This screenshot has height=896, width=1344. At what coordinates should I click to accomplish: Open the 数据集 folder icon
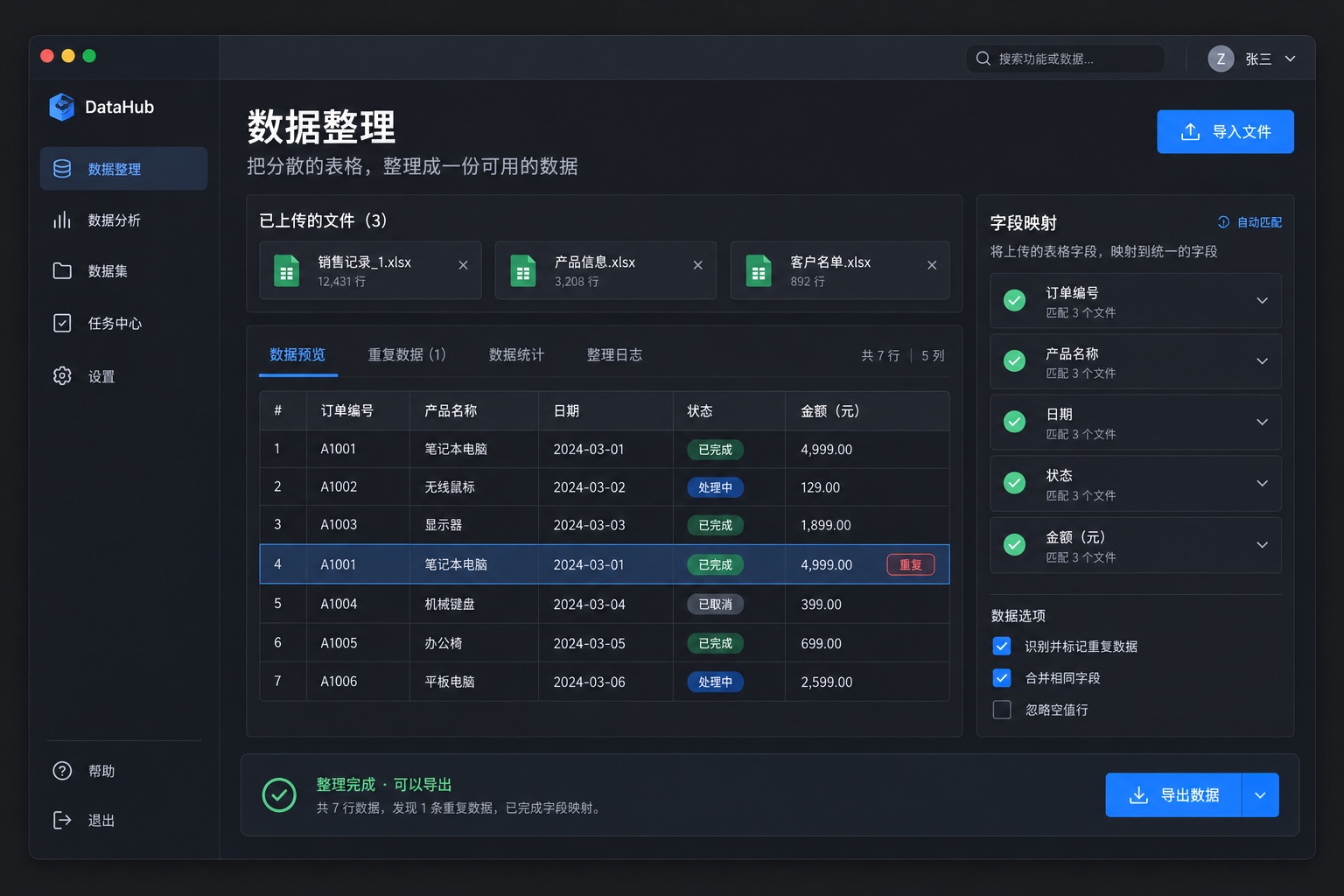pyautogui.click(x=62, y=270)
